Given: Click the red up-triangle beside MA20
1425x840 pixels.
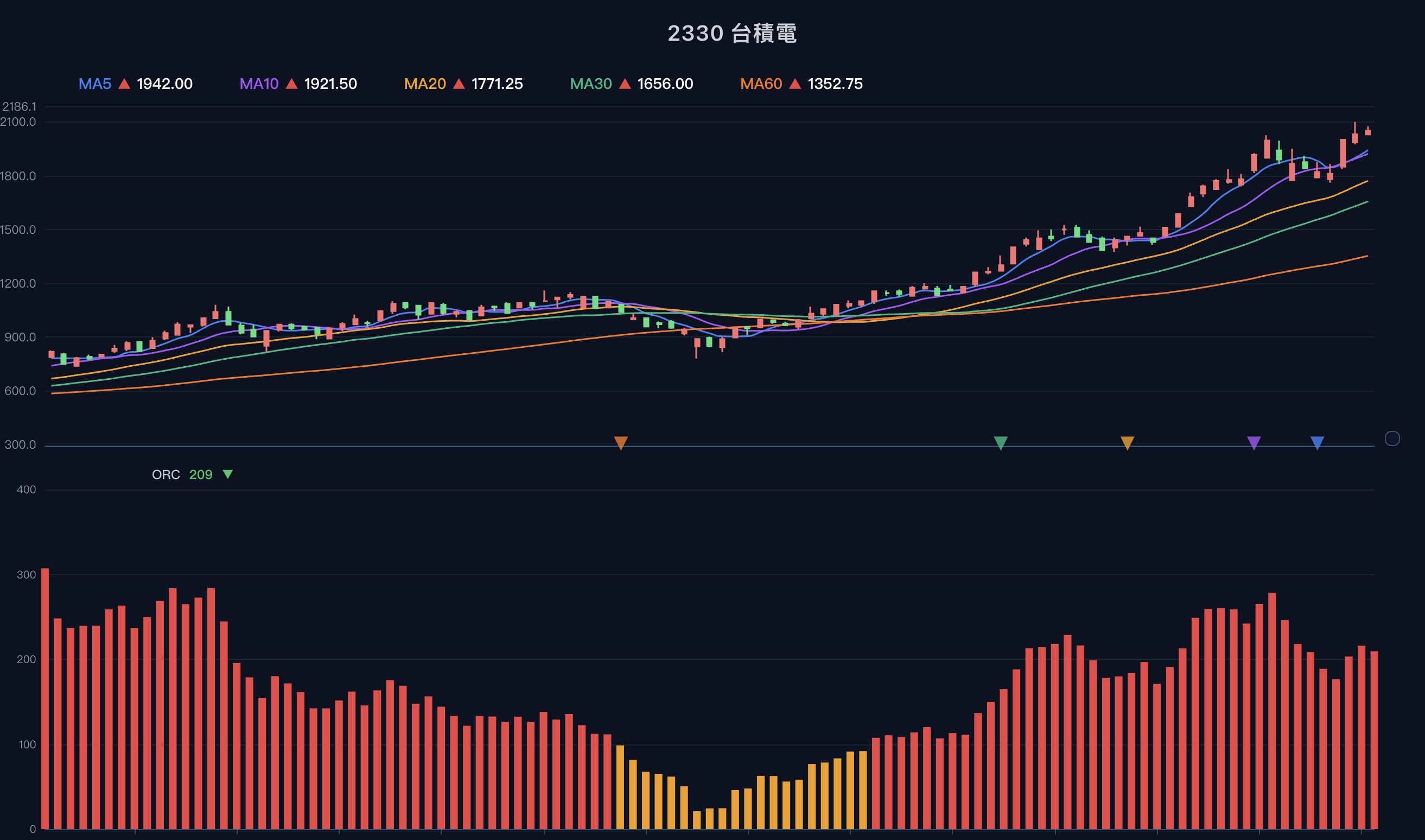Looking at the screenshot, I should click(459, 84).
